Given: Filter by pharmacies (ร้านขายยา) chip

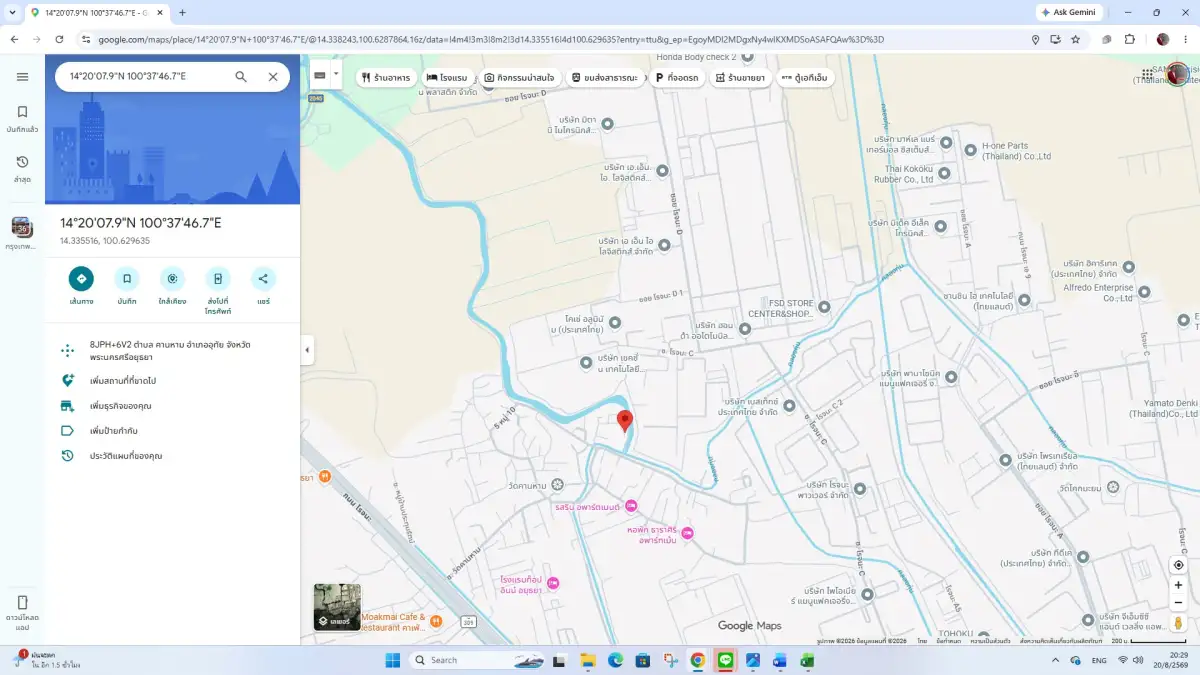Looking at the screenshot, I should point(740,77).
